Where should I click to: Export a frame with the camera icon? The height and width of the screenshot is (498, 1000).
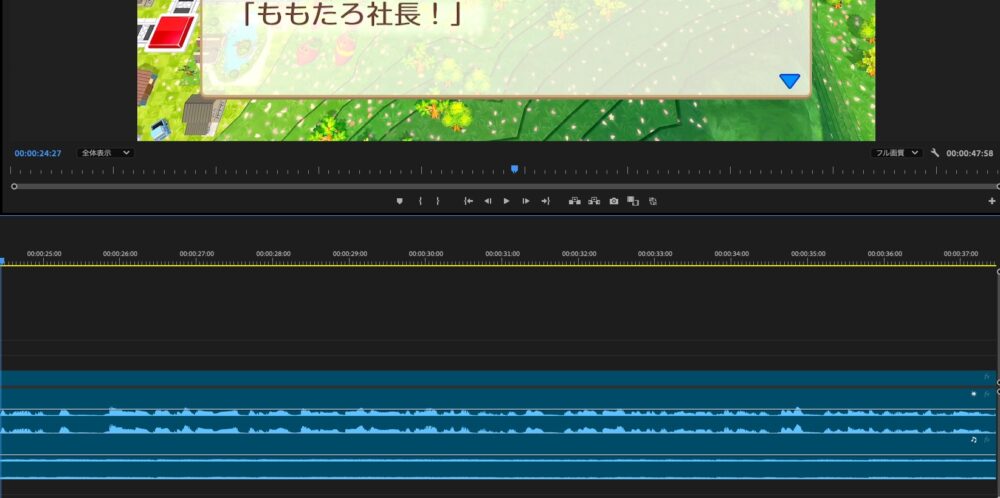(614, 201)
